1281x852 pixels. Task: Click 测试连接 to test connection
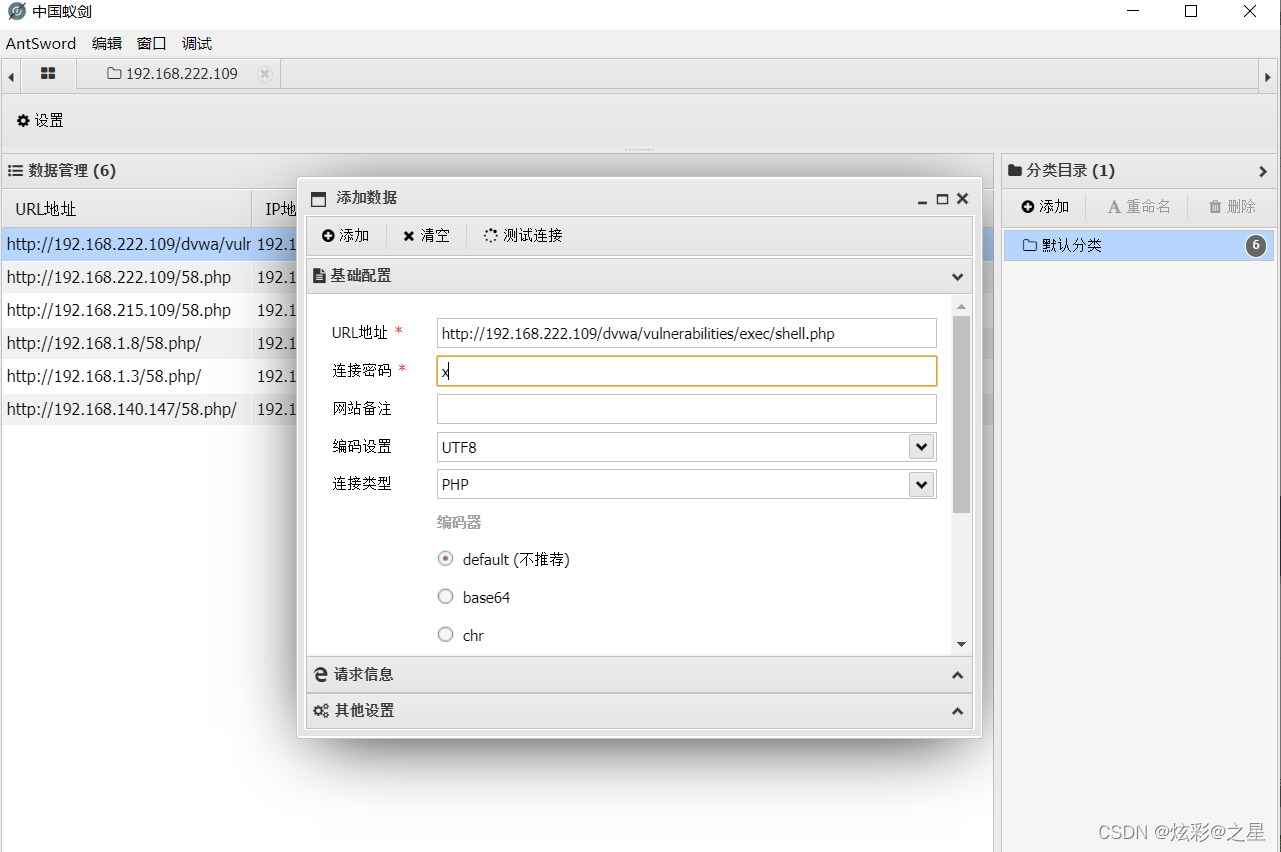coord(523,236)
